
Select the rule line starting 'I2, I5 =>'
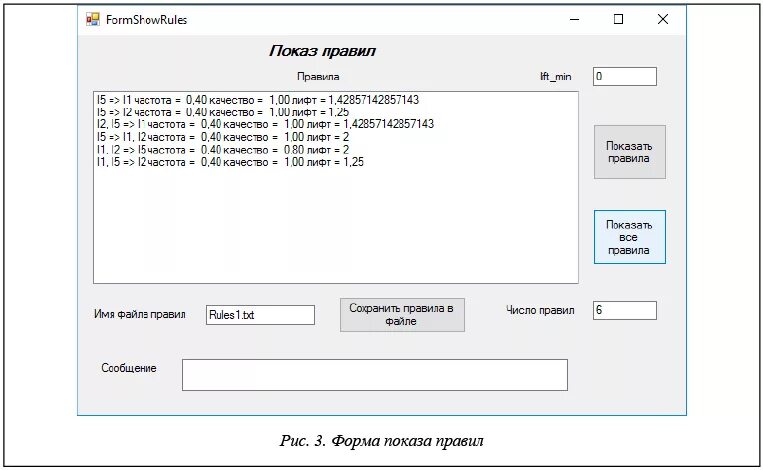(x=265, y=124)
